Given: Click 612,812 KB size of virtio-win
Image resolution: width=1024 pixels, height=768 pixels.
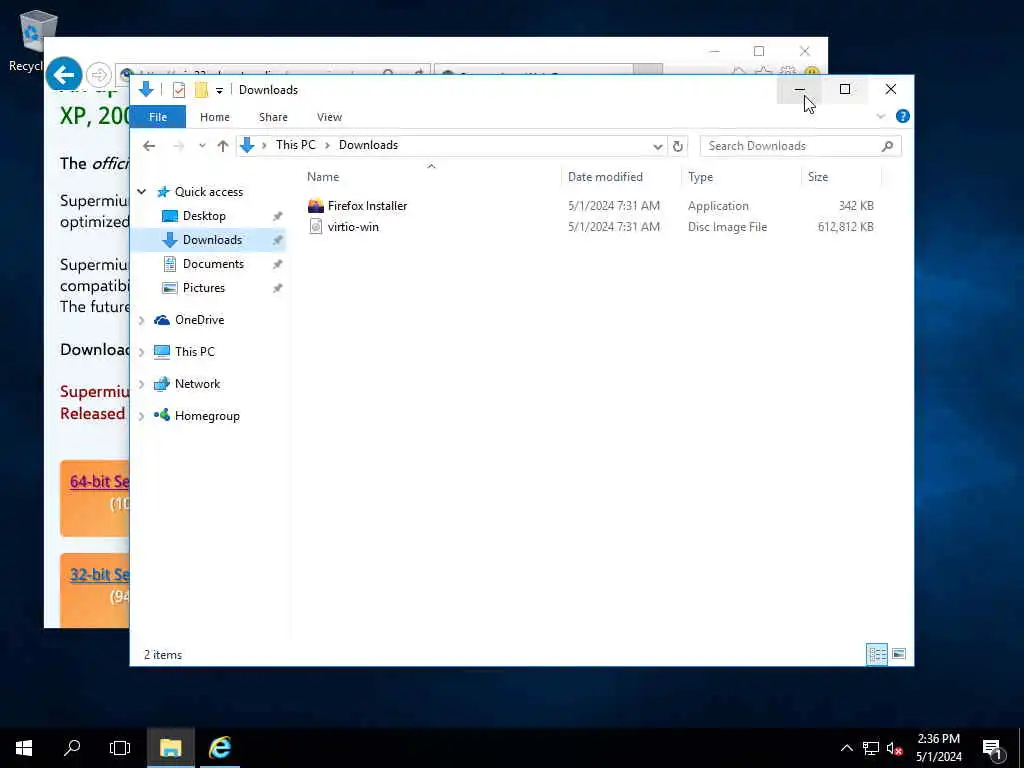Looking at the screenshot, I should [x=845, y=227].
